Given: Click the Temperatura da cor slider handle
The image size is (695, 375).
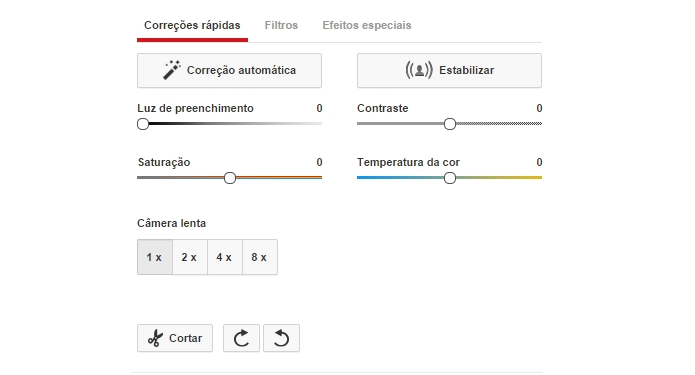Looking at the screenshot, I should 449,178.
